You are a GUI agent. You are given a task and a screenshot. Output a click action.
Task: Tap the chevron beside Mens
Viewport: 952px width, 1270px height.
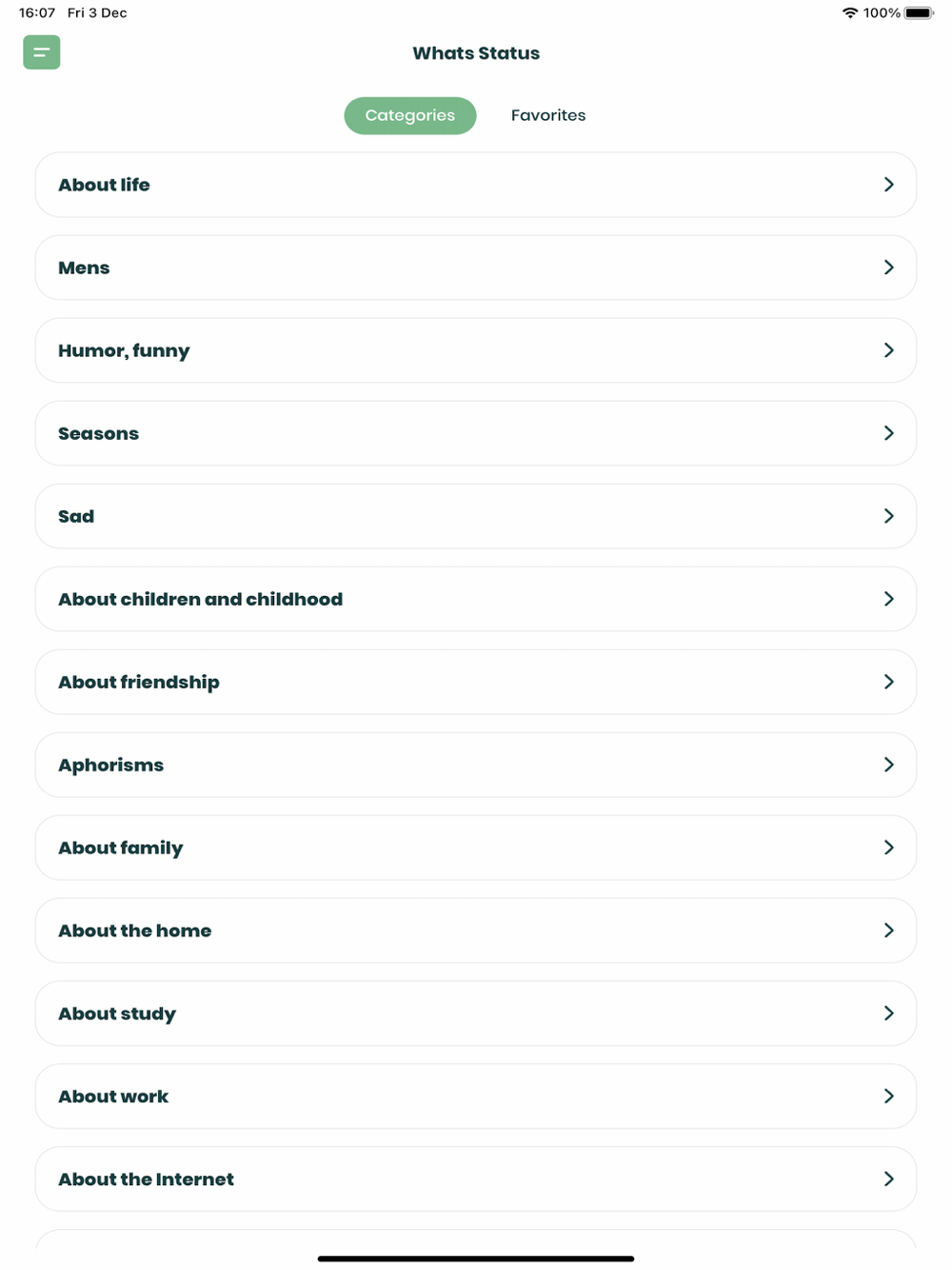tap(888, 268)
